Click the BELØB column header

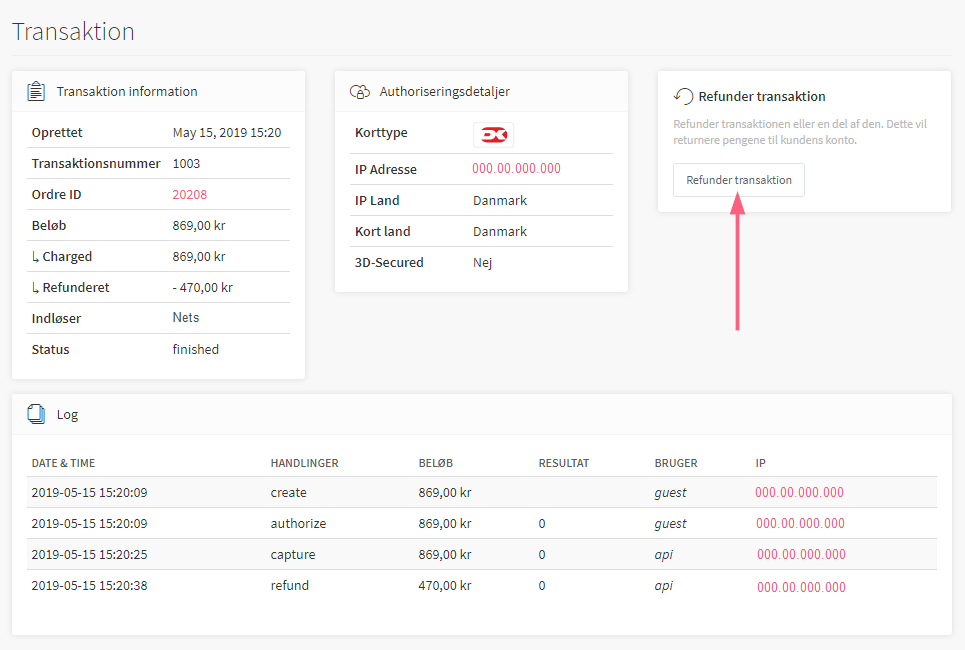point(436,463)
